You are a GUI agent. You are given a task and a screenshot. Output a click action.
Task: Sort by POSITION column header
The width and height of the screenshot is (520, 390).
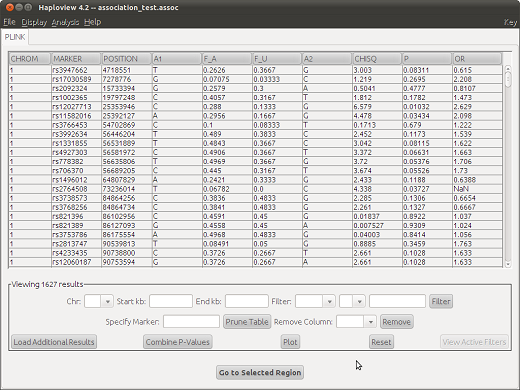pos(126,59)
